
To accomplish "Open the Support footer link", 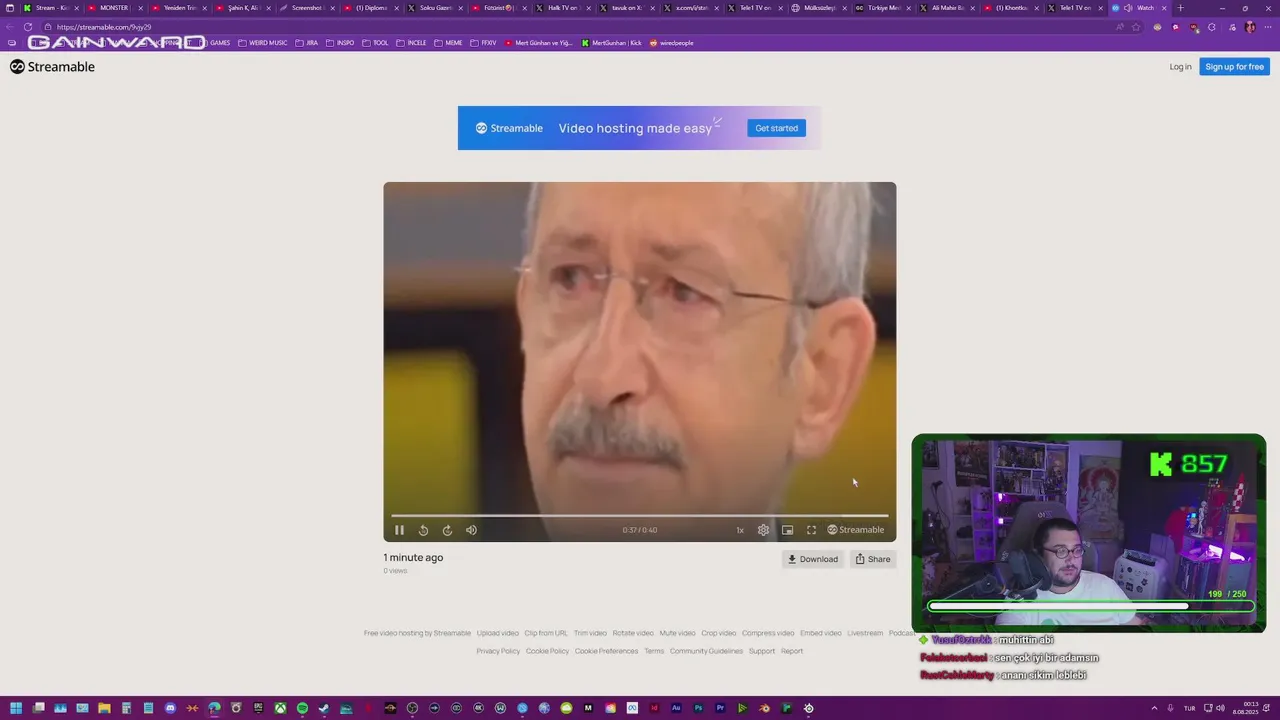I will (x=762, y=651).
